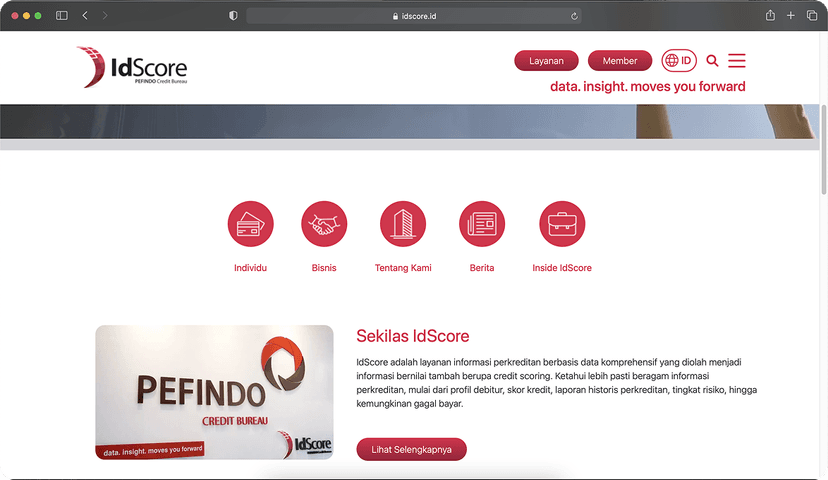Viewport: 828px width, 480px height.
Task: Open the Bisnis handshake icon
Action: click(x=324, y=224)
